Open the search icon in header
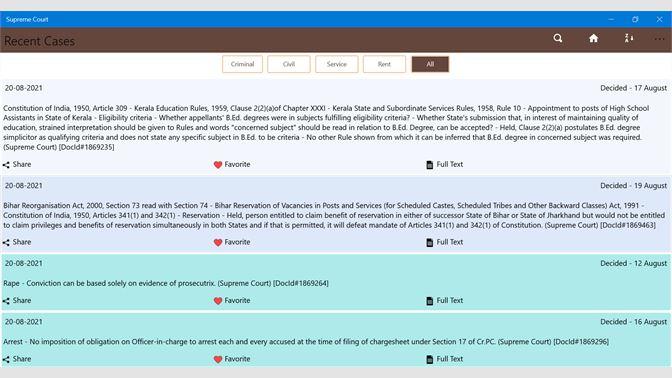The width and height of the screenshot is (672, 378). coord(558,38)
